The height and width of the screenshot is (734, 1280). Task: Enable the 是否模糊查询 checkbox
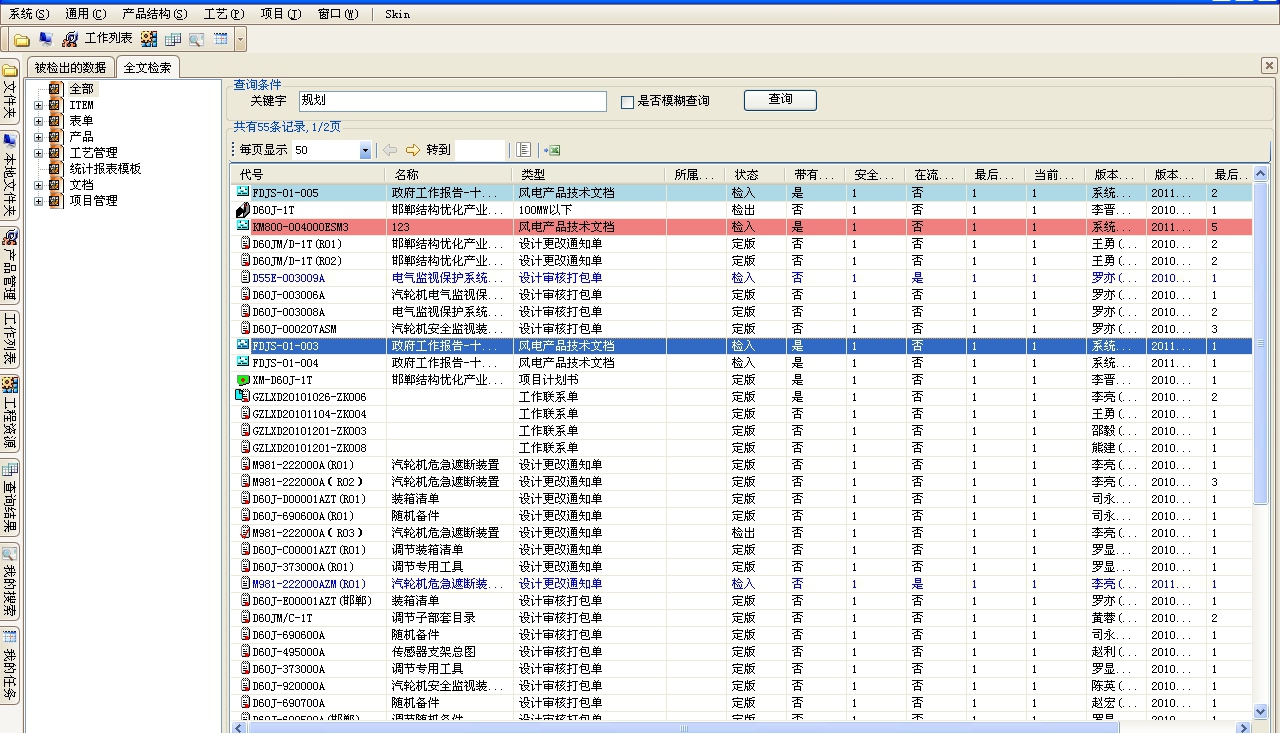click(628, 102)
